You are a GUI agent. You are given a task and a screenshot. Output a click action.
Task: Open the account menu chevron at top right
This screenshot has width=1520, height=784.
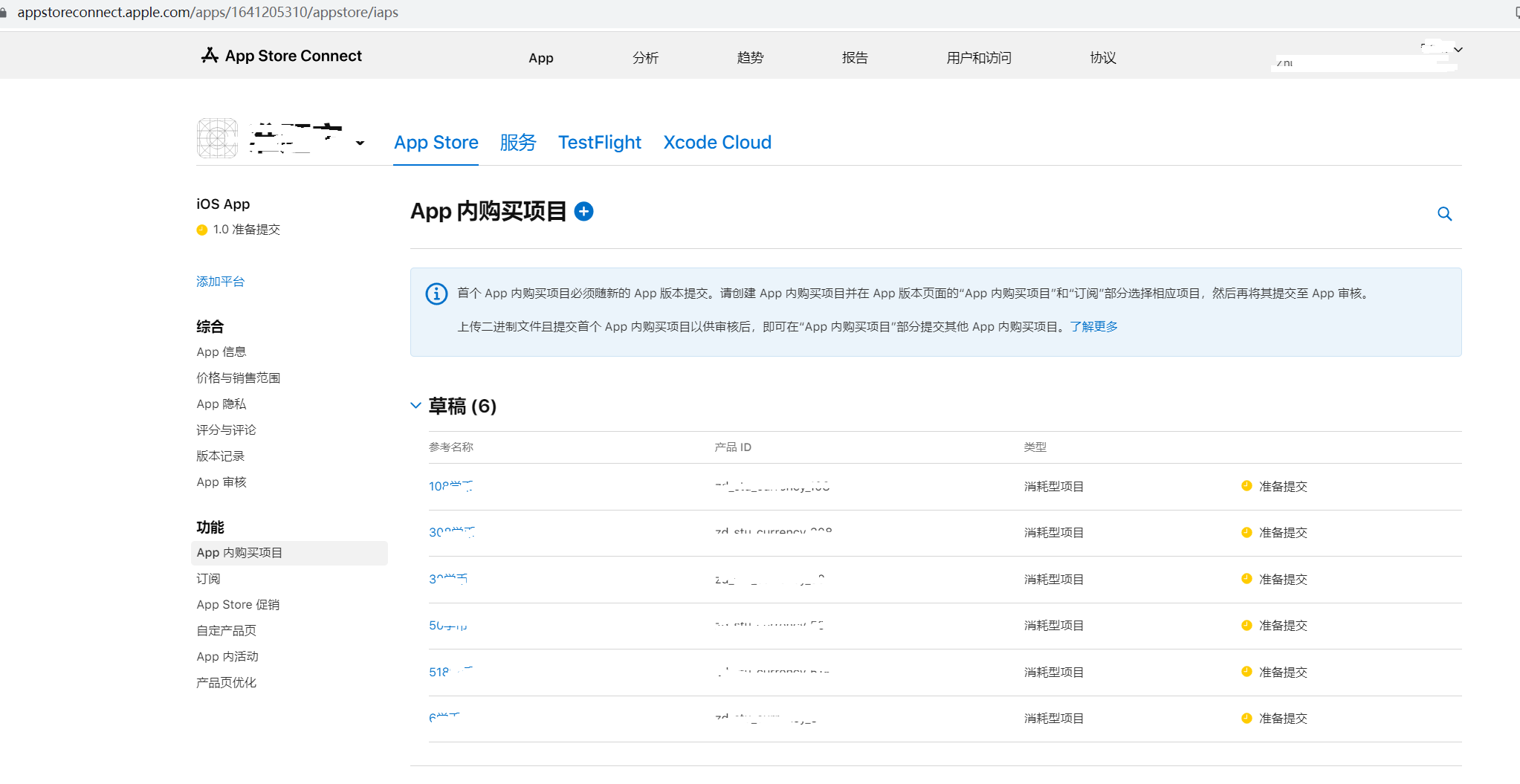[1458, 50]
